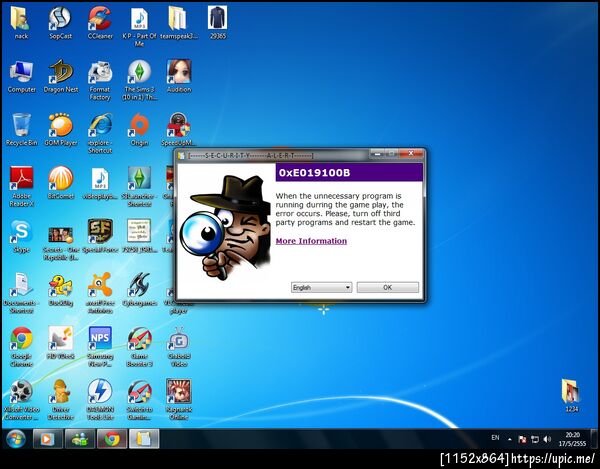600x469 pixels.
Task: Launch SopCast from the desktop
Action: (x=60, y=23)
